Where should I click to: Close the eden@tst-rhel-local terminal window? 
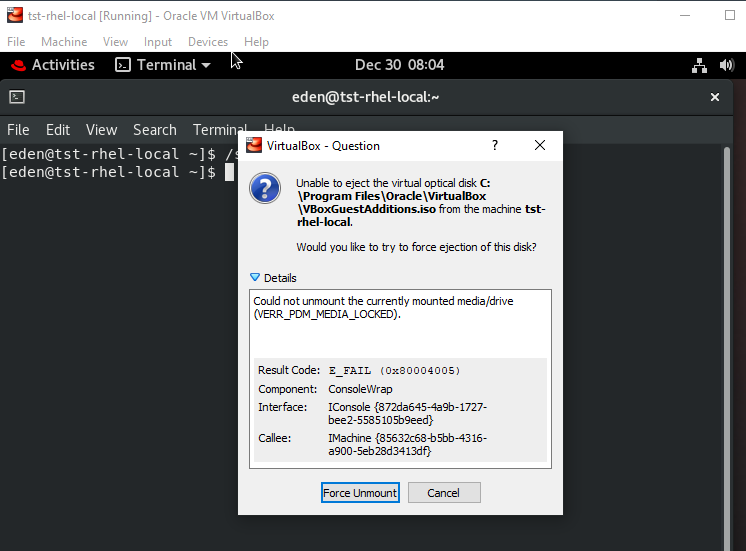click(x=715, y=97)
